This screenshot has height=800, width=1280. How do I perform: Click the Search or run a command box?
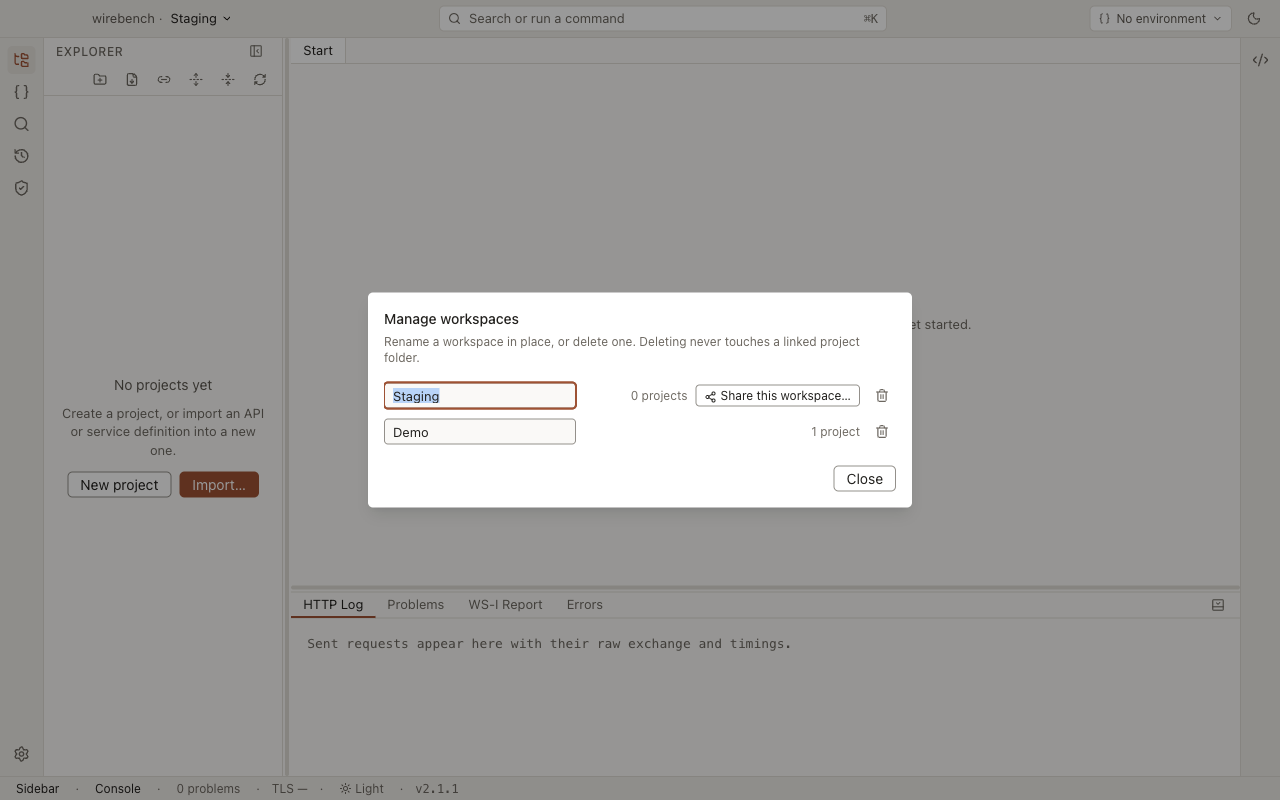pos(663,18)
